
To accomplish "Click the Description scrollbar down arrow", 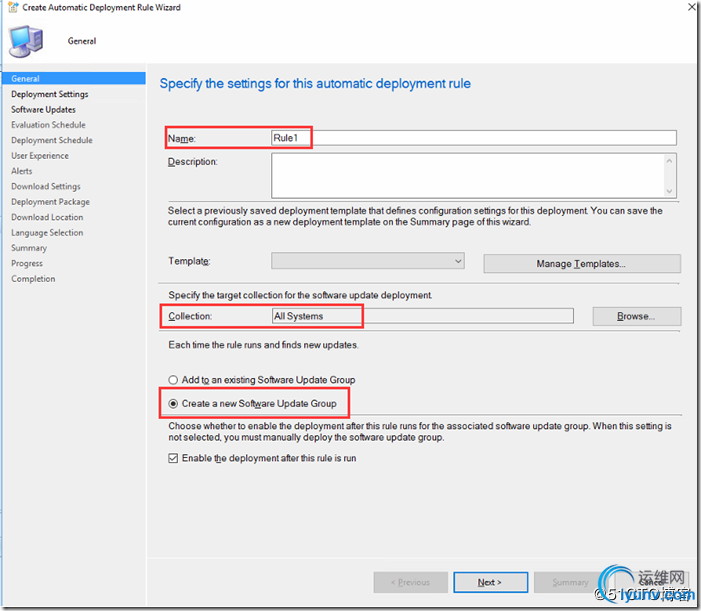I will pyautogui.click(x=669, y=191).
